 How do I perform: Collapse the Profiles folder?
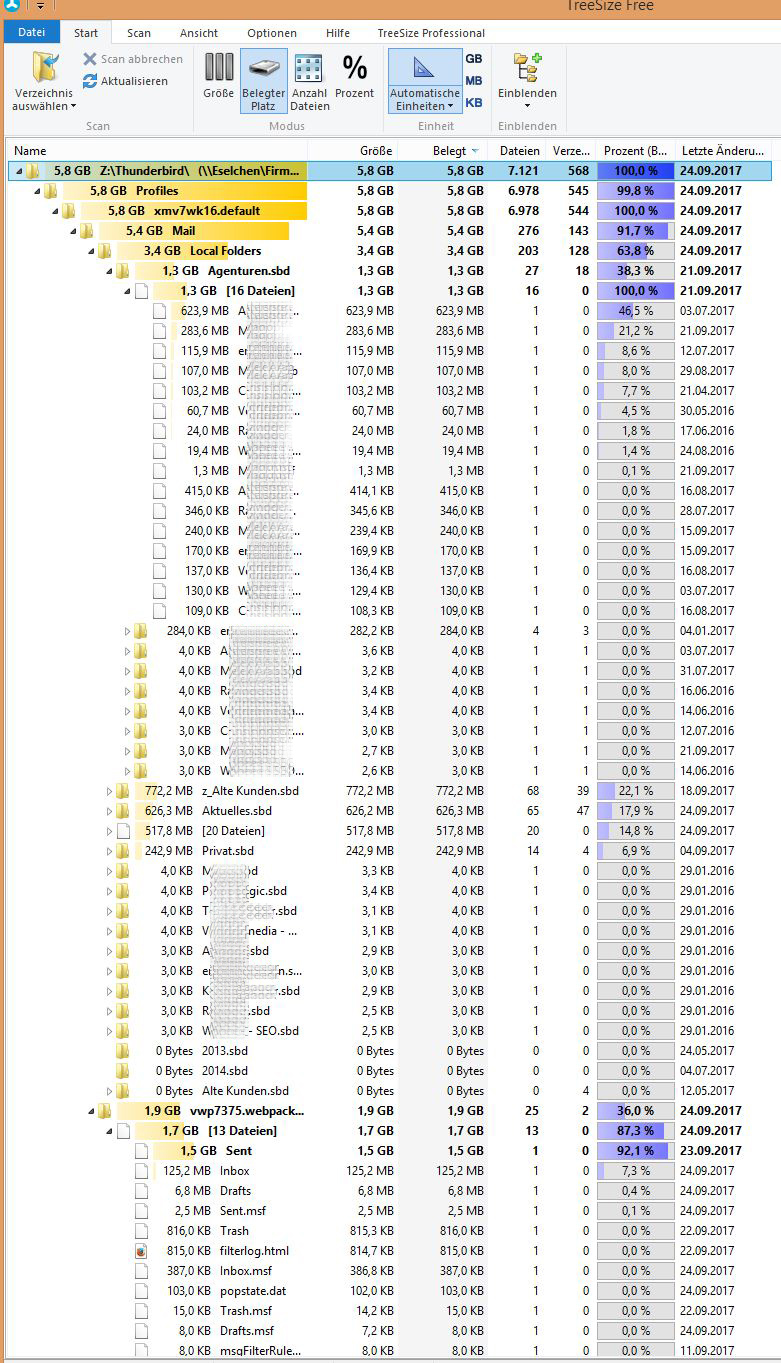pos(37,191)
